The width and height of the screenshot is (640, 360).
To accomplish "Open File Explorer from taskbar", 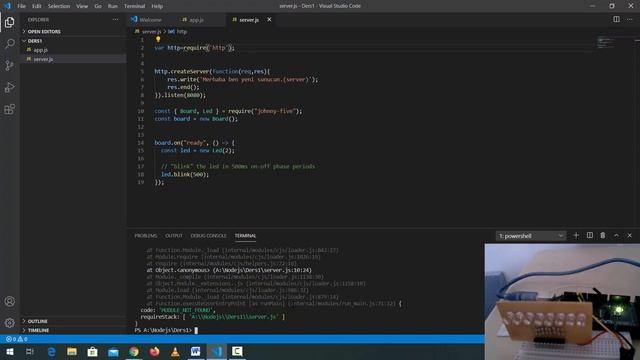I will click(72, 351).
